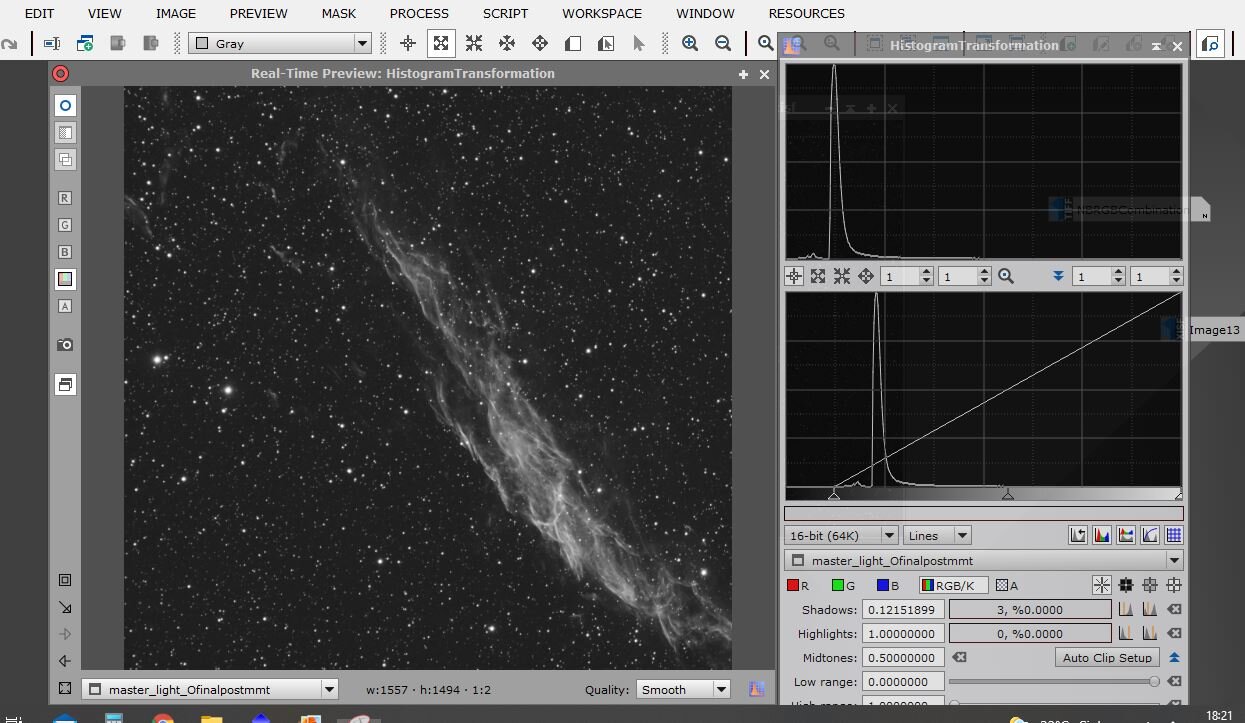The height and width of the screenshot is (723, 1245).
Task: Click the Shadows value input field
Action: pyautogui.click(x=904, y=609)
